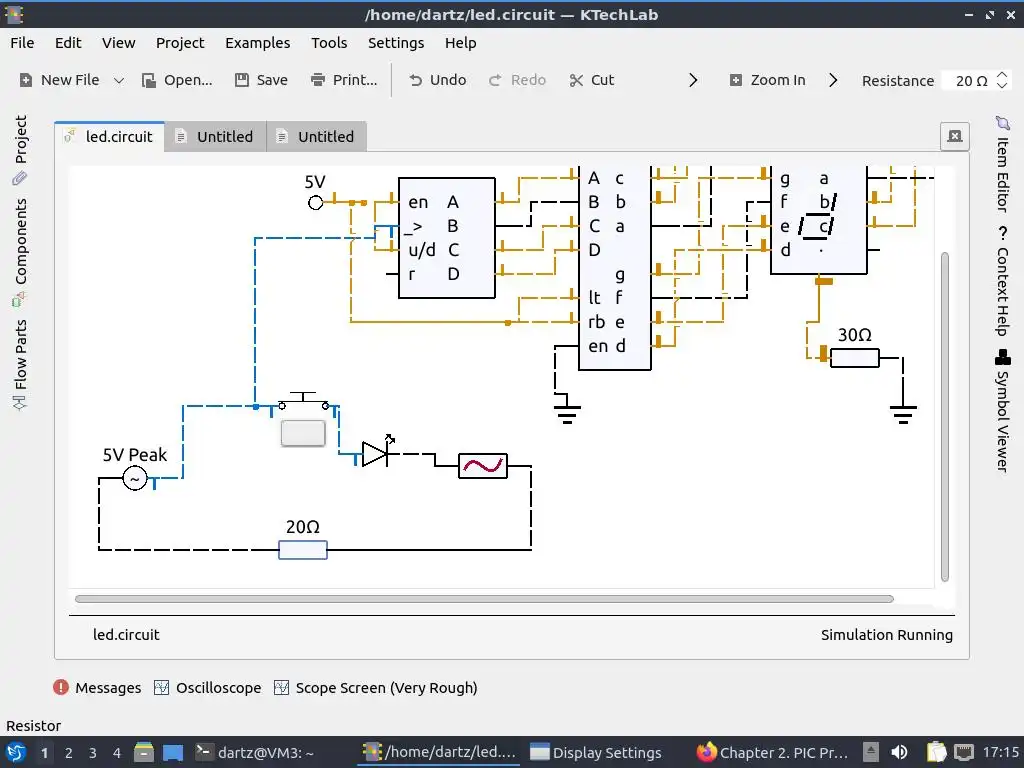Click the horizontal canvas scrollbar
The width and height of the screenshot is (1024, 768).
(x=484, y=599)
